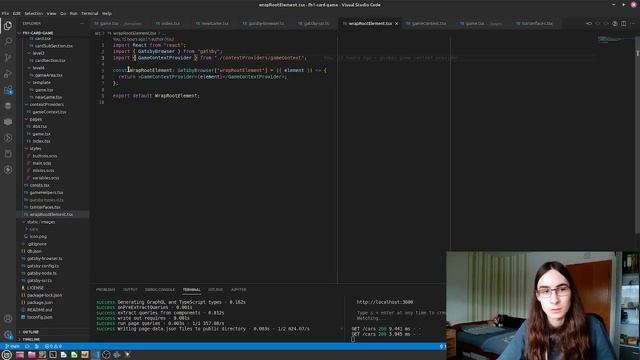
Task: Click the synchronize changes icon in status bar
Action: (x=27, y=346)
